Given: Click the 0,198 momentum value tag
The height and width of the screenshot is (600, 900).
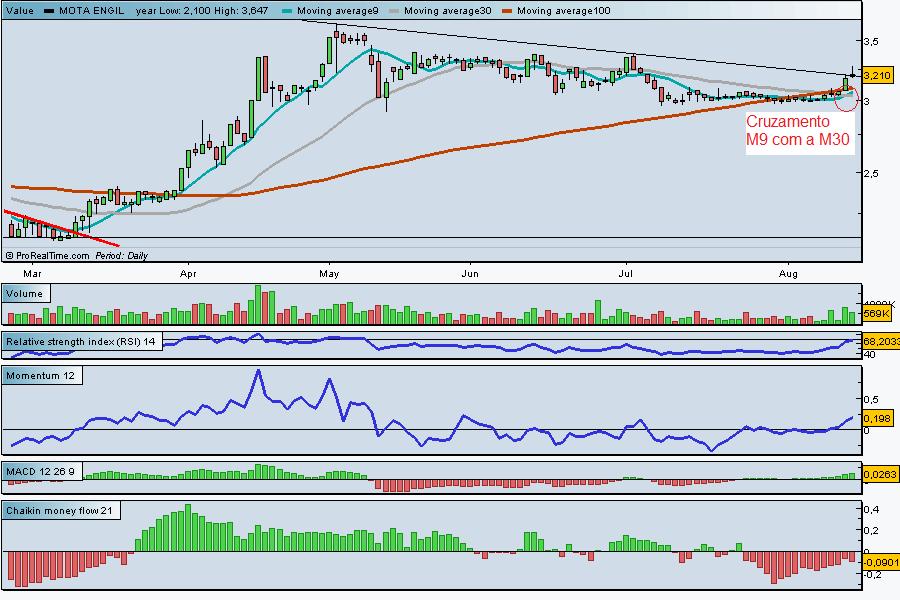Looking at the screenshot, I should tap(877, 418).
